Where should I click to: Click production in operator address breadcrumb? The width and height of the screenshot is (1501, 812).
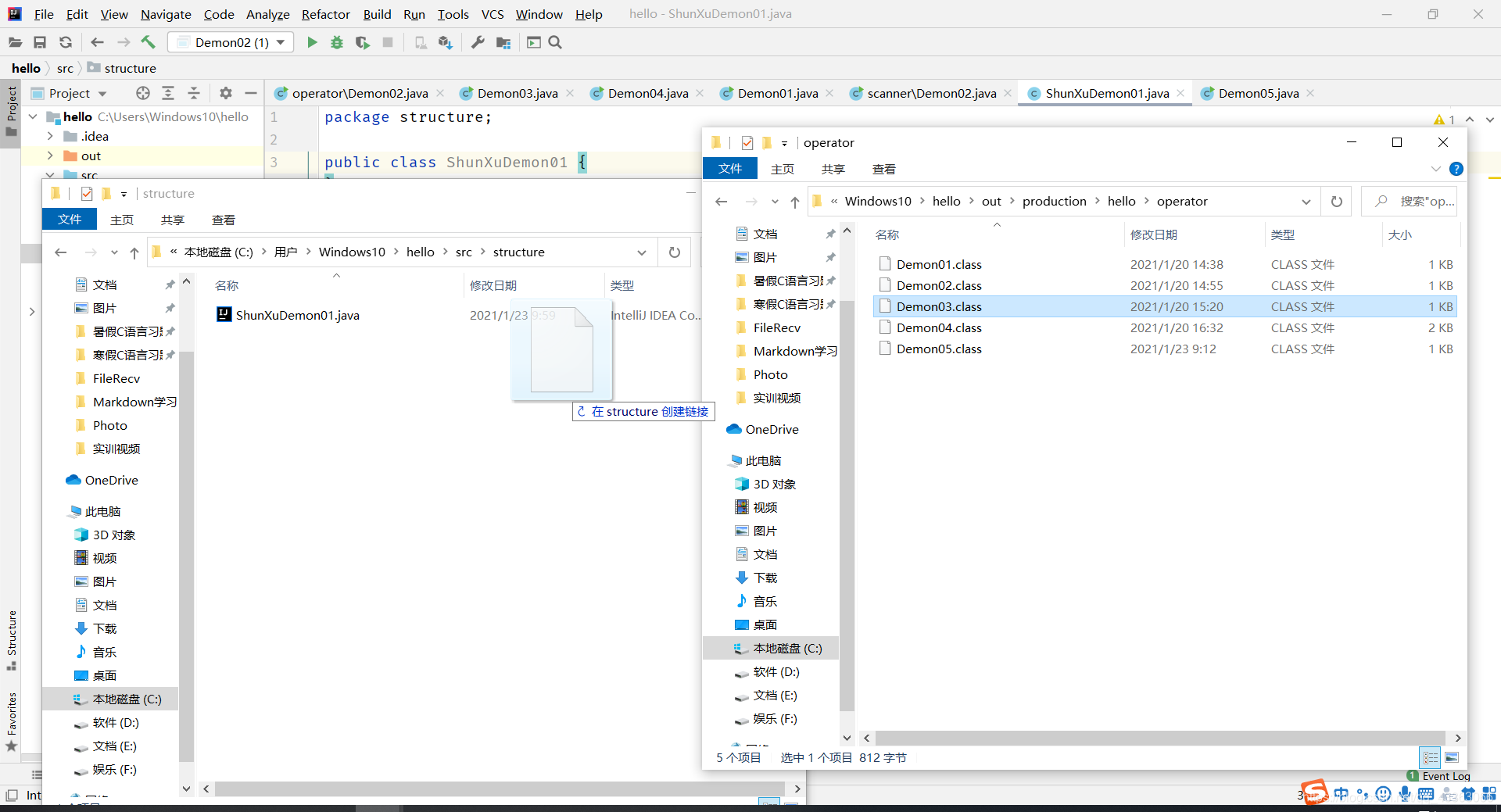(1054, 202)
